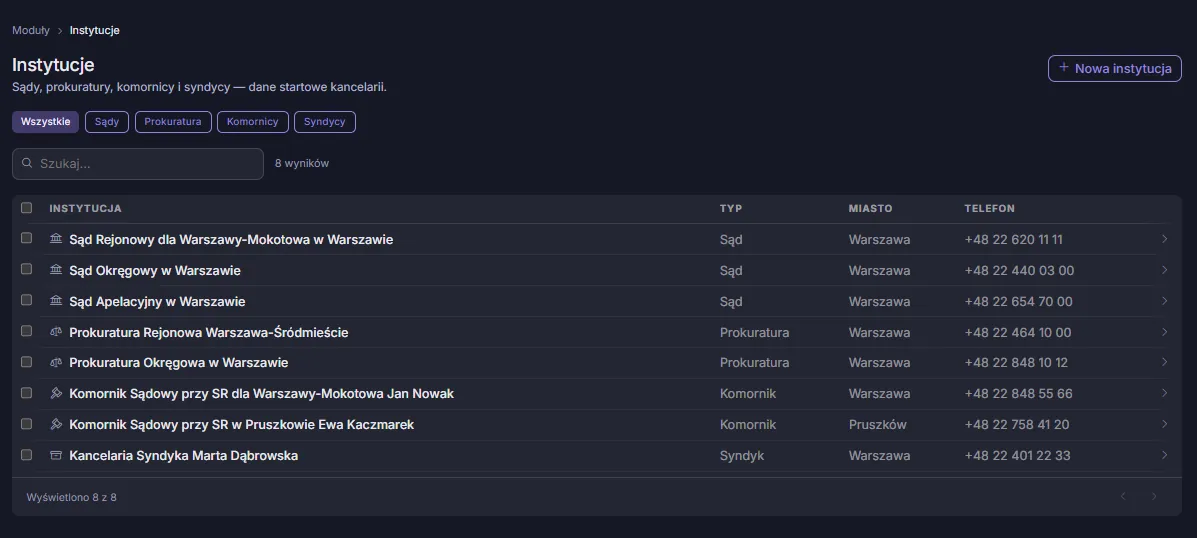Check the box for Kancelaria Syndyka Marta Dąbrowska
1197x538 pixels.
coord(27,455)
